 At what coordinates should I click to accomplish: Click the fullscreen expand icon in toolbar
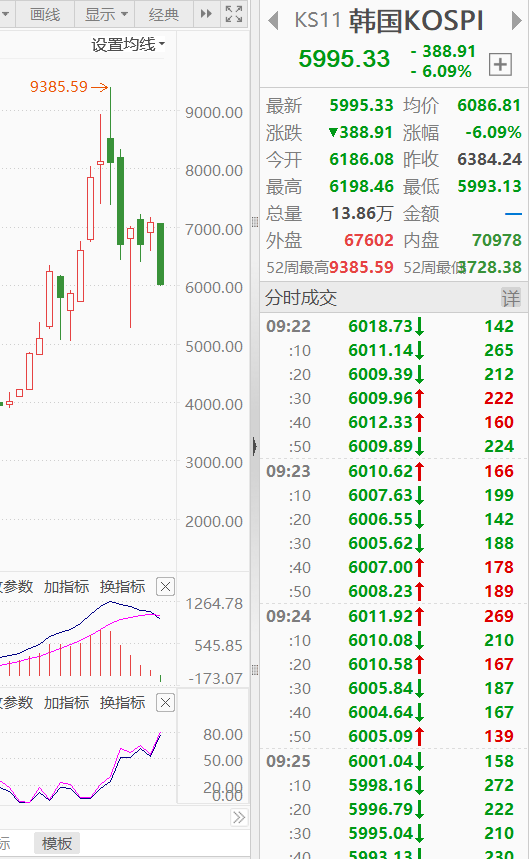tap(234, 14)
